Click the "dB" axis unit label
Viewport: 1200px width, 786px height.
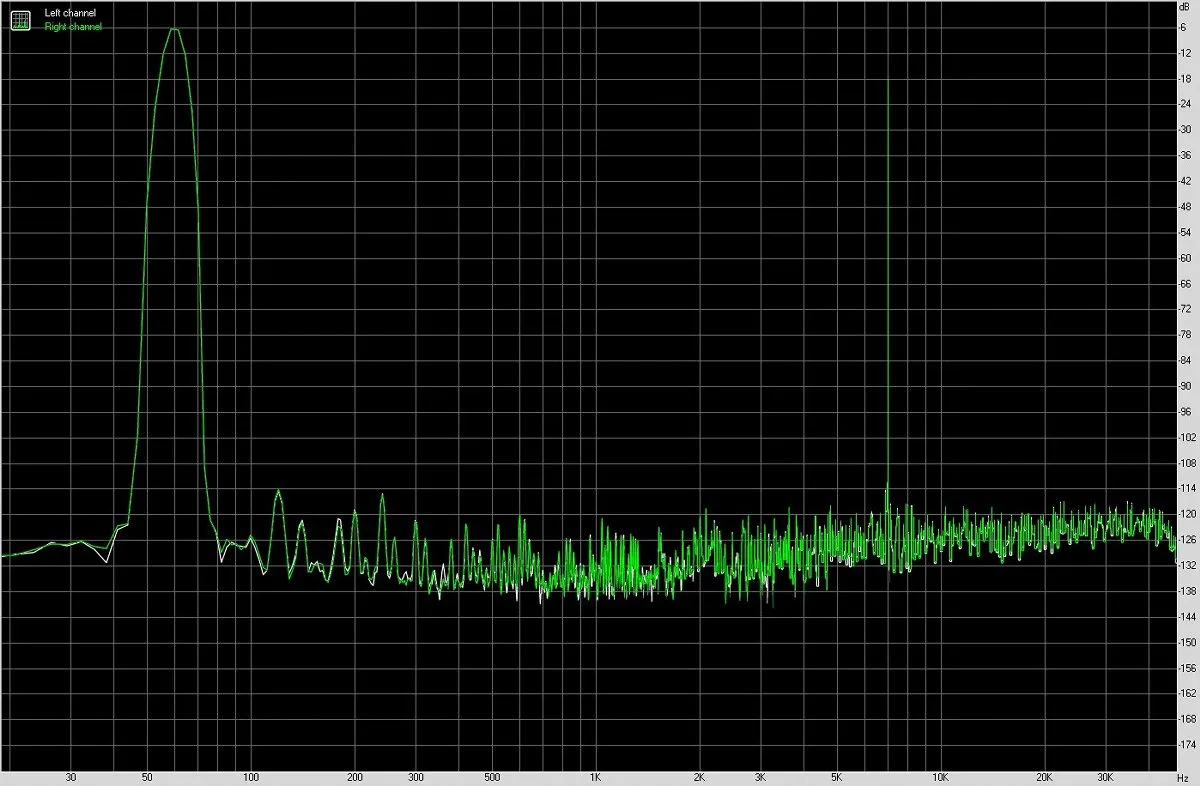(x=1185, y=8)
